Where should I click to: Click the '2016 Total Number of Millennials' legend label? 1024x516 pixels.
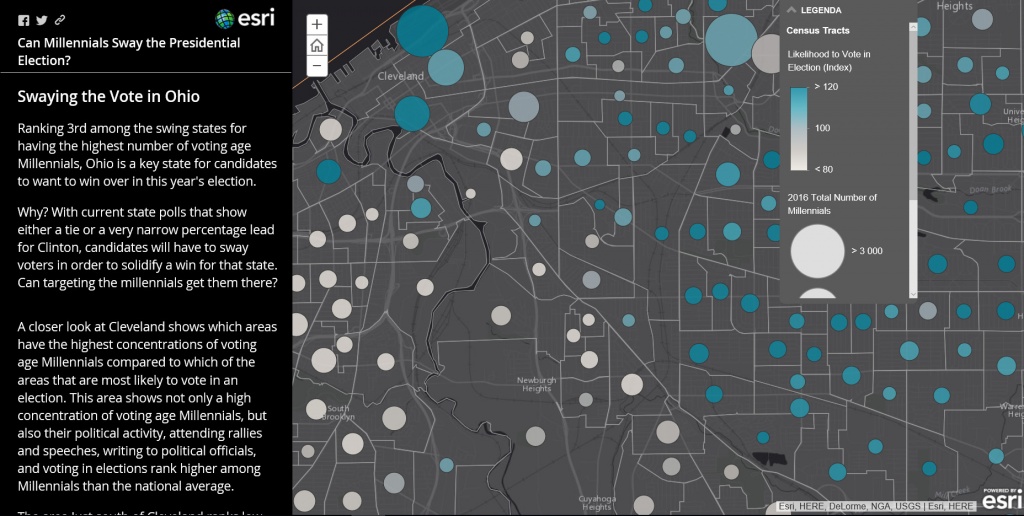tap(832, 204)
